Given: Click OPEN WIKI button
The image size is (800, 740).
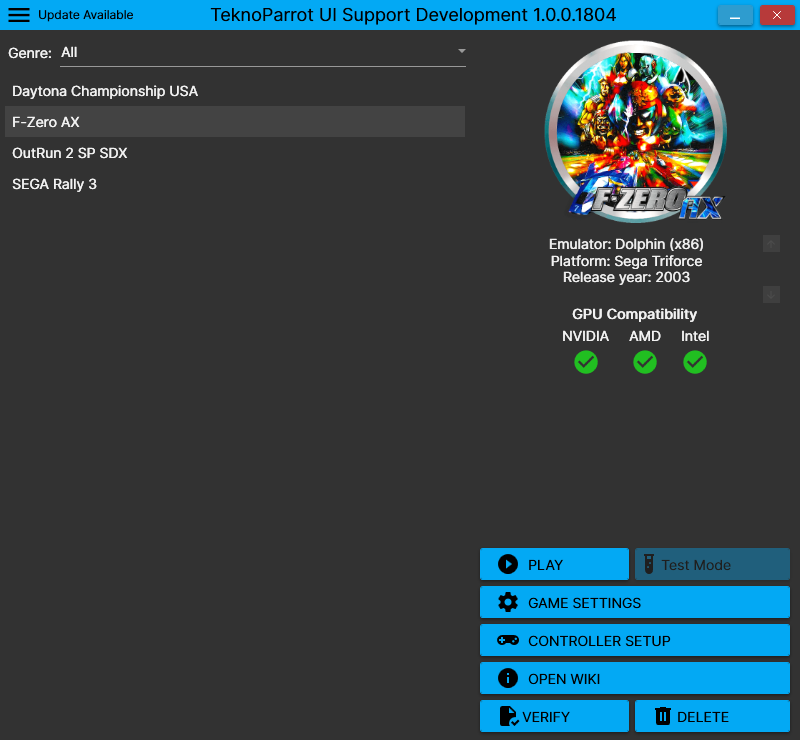Looking at the screenshot, I should click(x=635, y=679).
